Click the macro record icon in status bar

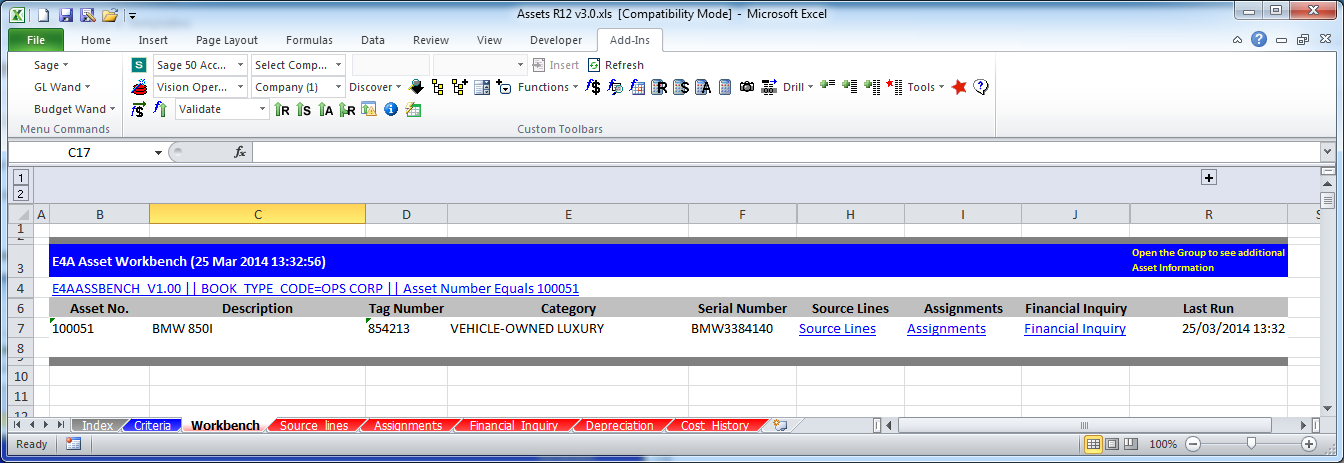73,444
